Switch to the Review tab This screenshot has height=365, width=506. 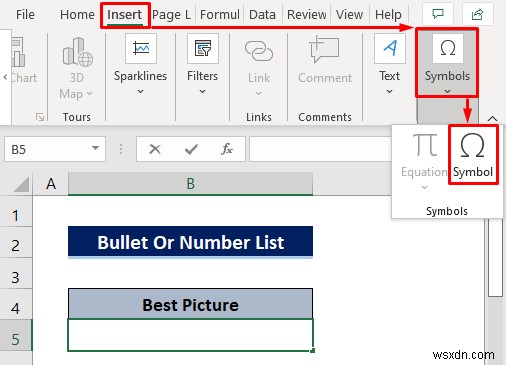click(306, 15)
